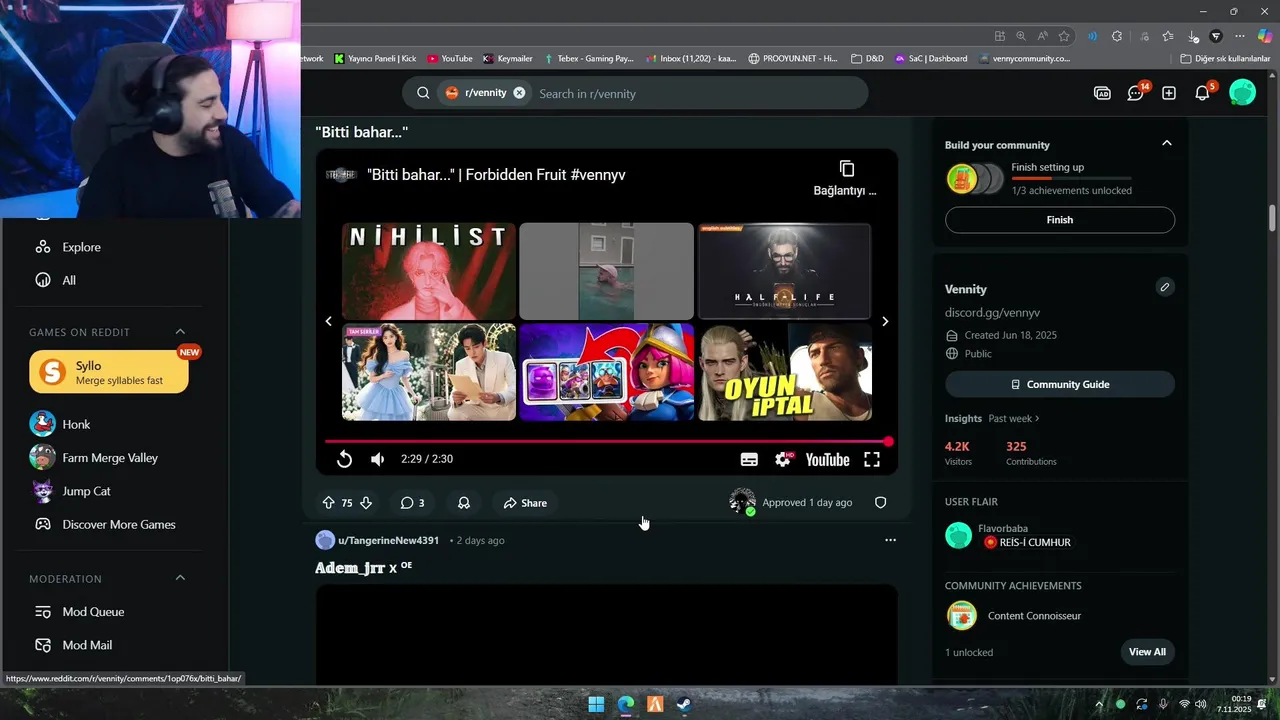Replay the YouTube video
The image size is (1280, 720).
(344, 459)
